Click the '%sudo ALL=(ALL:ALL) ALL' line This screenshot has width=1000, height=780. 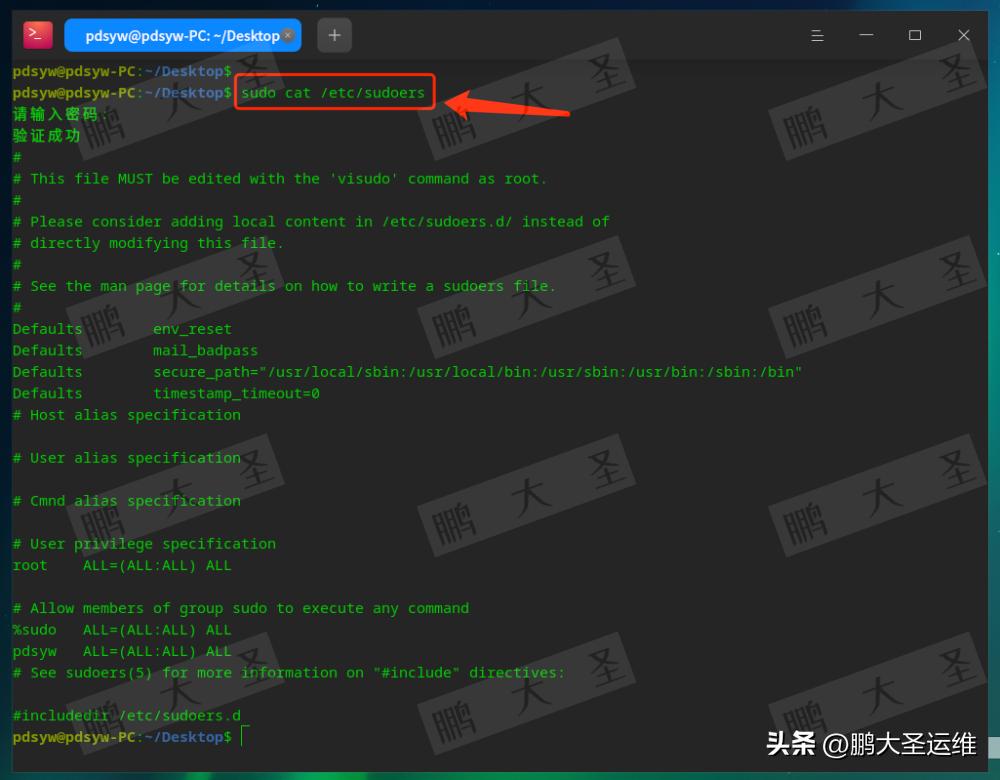pos(122,630)
